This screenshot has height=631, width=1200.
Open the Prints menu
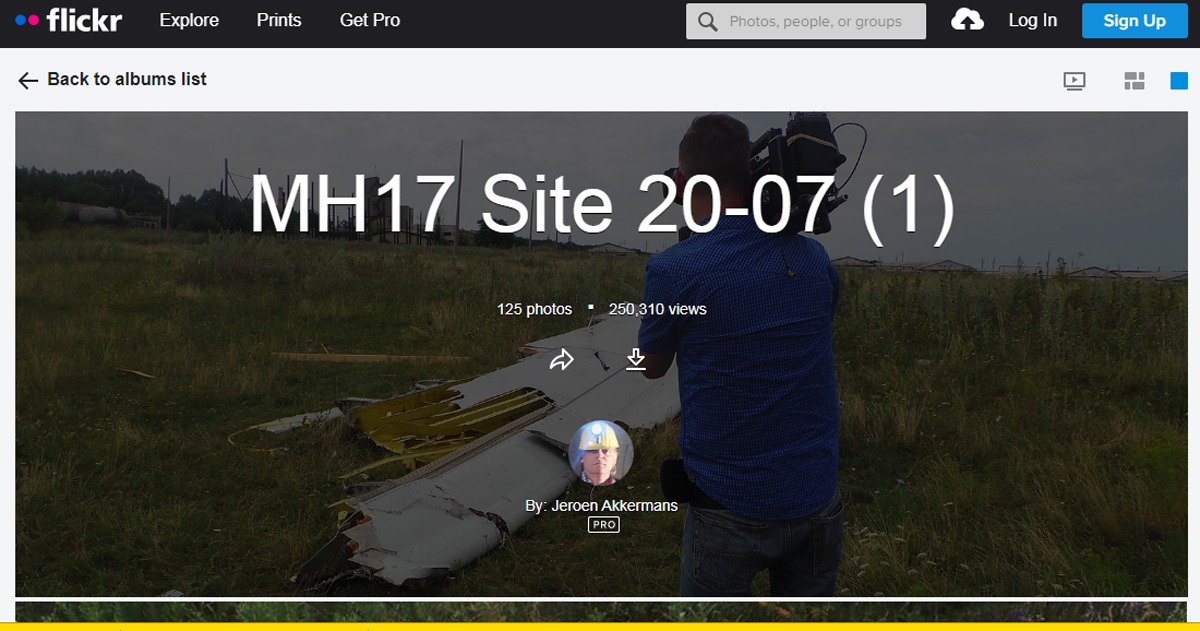pyautogui.click(x=279, y=20)
